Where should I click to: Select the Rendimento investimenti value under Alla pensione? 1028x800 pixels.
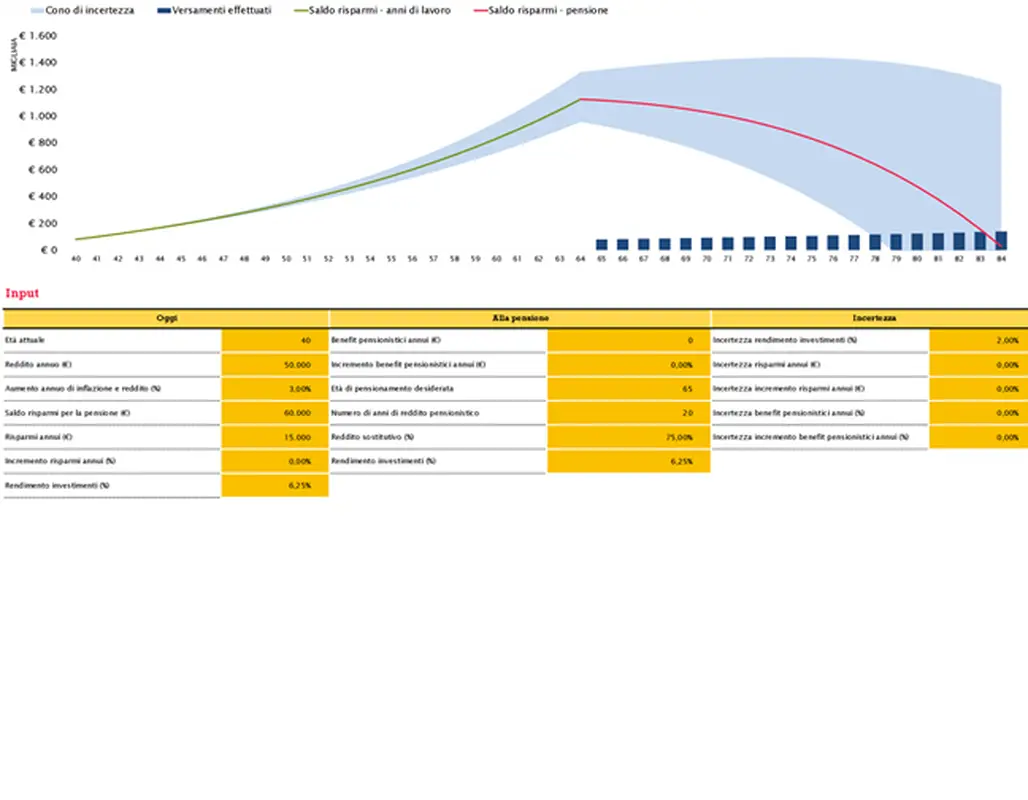pyautogui.click(x=629, y=461)
